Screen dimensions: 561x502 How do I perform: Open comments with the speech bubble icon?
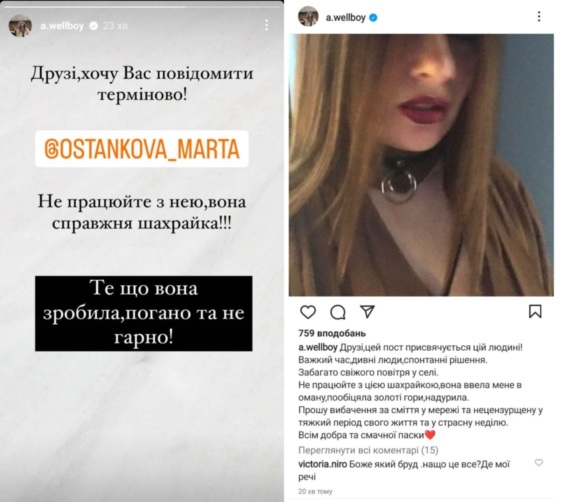(337, 312)
